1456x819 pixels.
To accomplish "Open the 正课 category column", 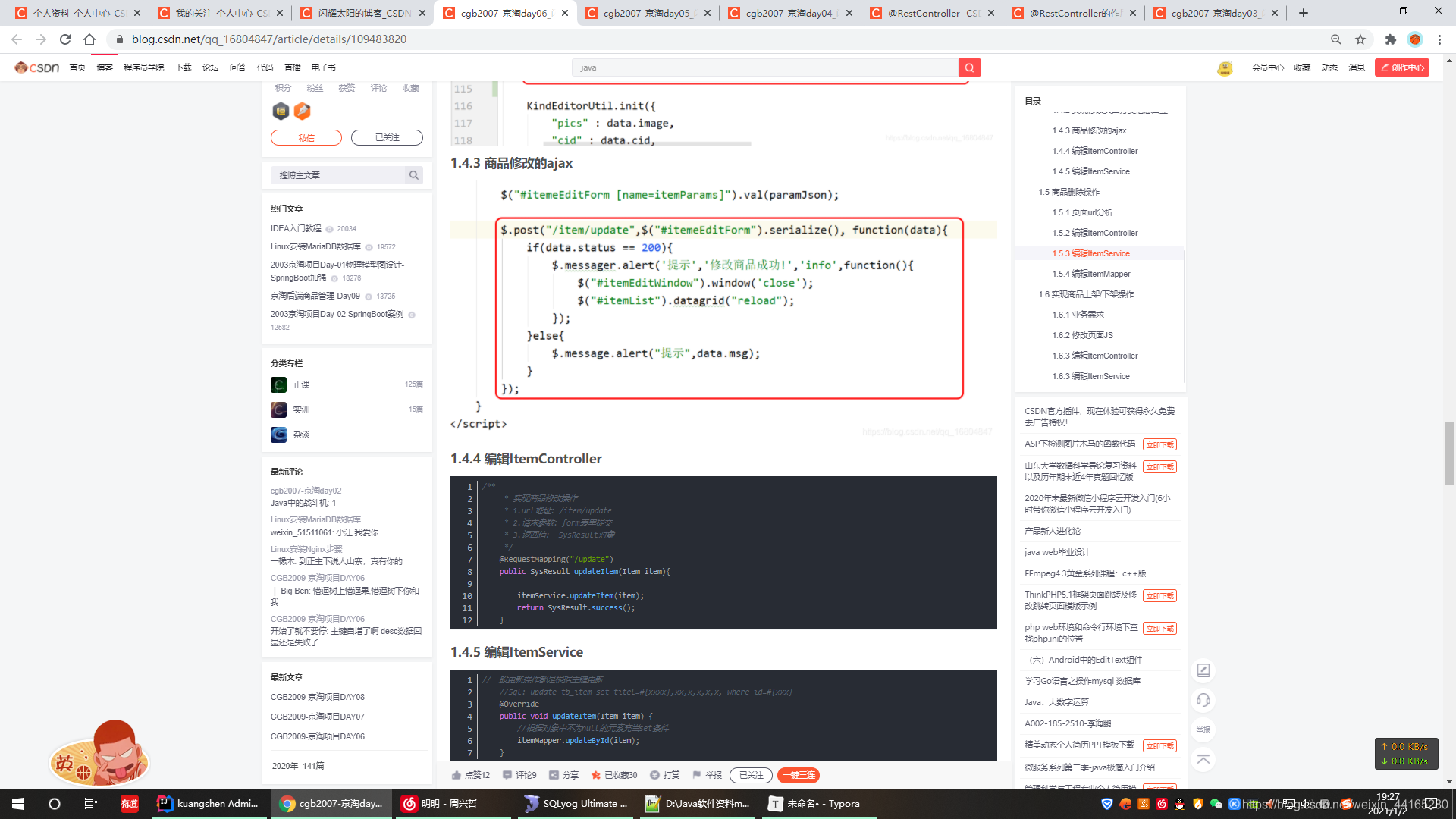I will [x=301, y=384].
